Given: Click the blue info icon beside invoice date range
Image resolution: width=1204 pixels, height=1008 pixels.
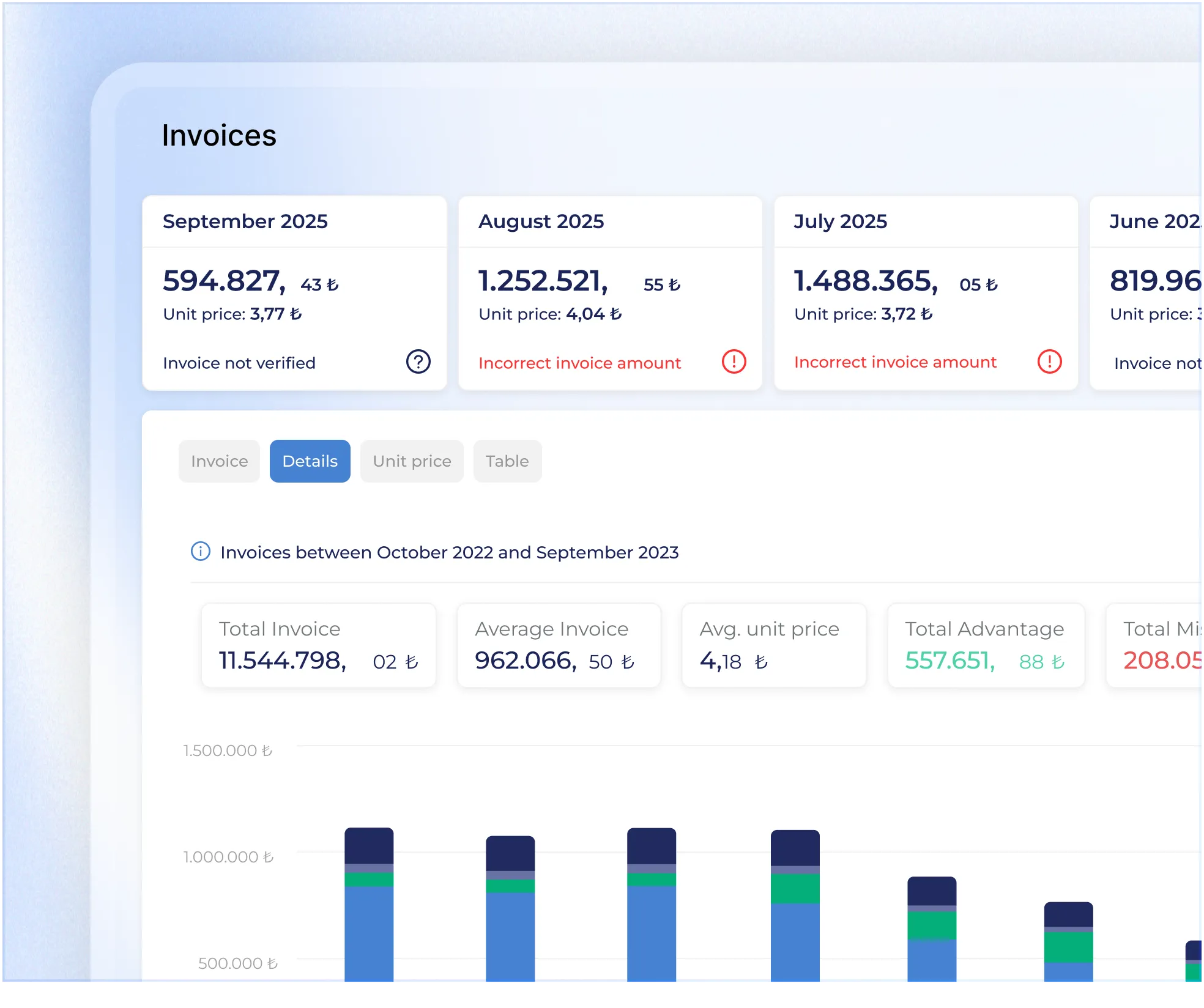Looking at the screenshot, I should tap(201, 551).
